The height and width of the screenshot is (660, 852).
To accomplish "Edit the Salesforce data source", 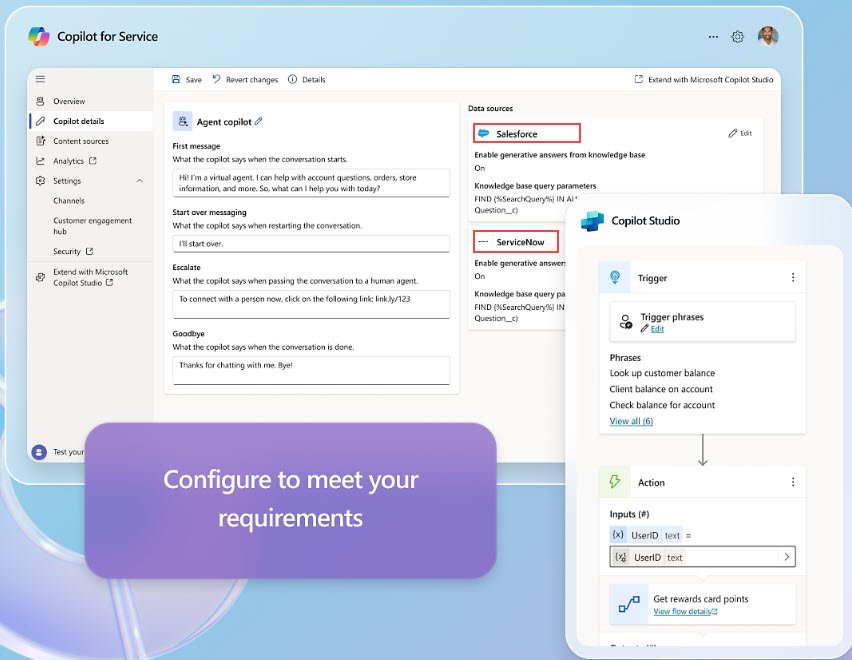I will [740, 133].
